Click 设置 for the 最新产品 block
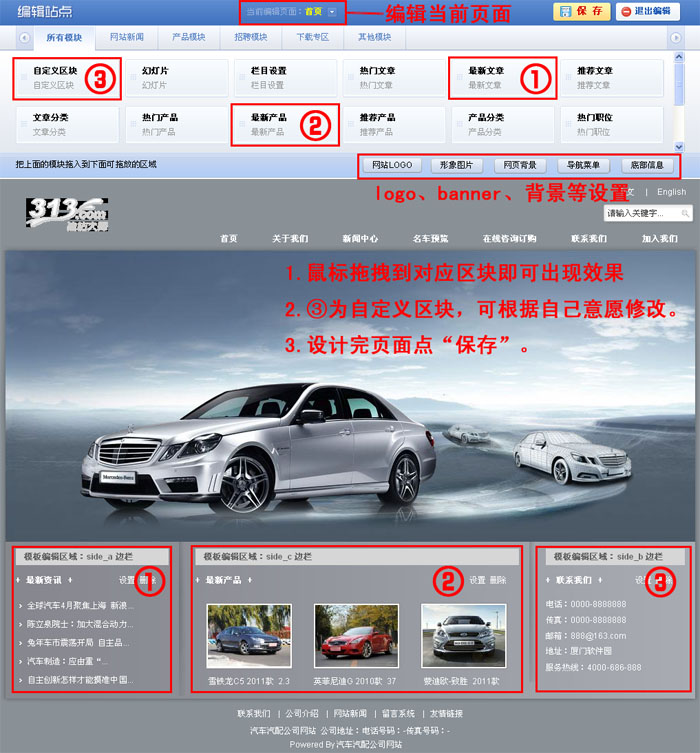 click(477, 580)
